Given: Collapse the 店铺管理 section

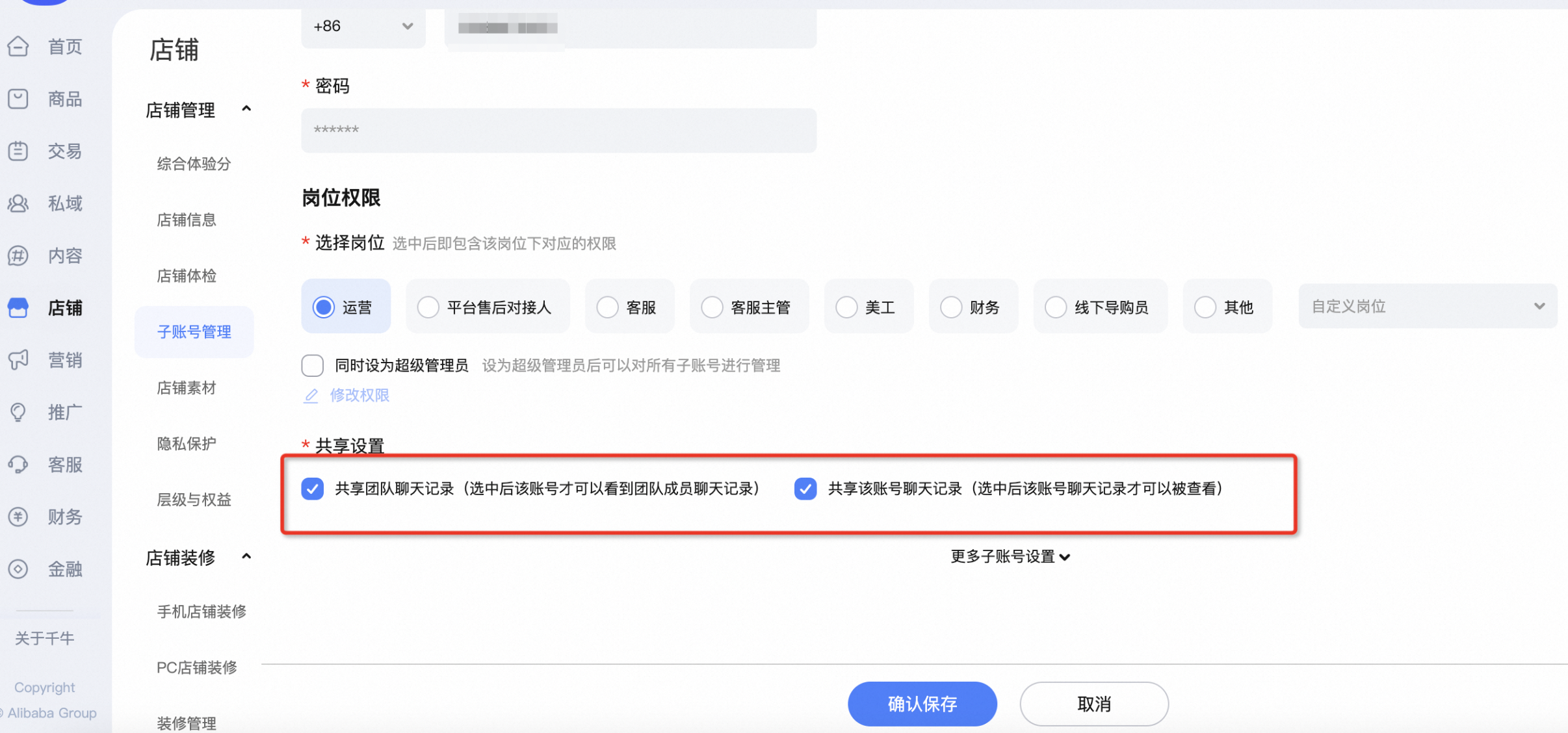Looking at the screenshot, I should pyautogui.click(x=246, y=109).
